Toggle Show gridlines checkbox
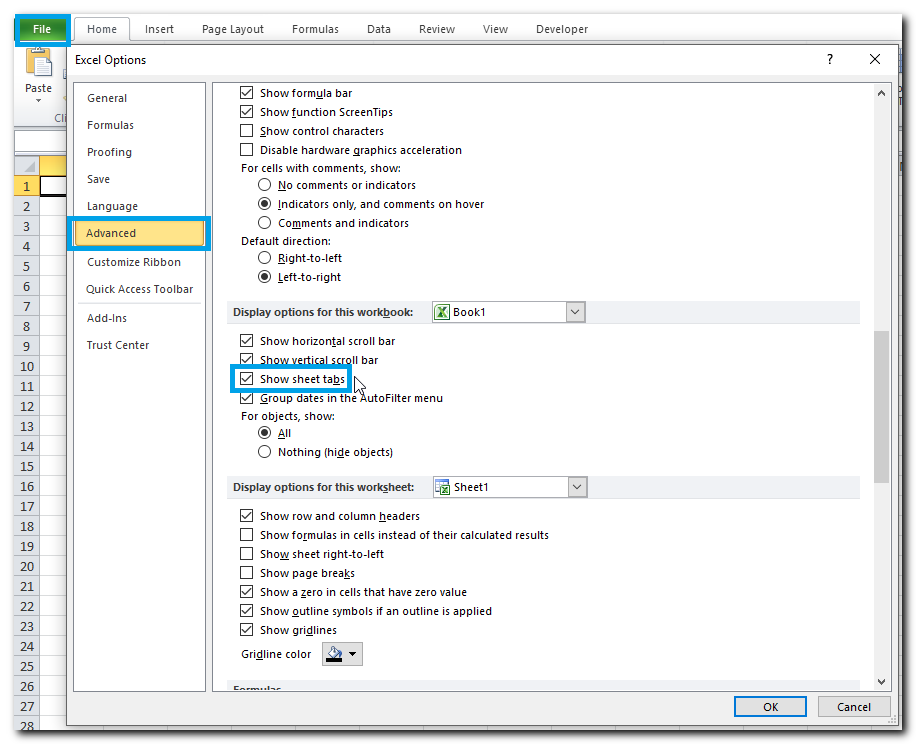The height and width of the screenshot is (744, 916). point(247,630)
